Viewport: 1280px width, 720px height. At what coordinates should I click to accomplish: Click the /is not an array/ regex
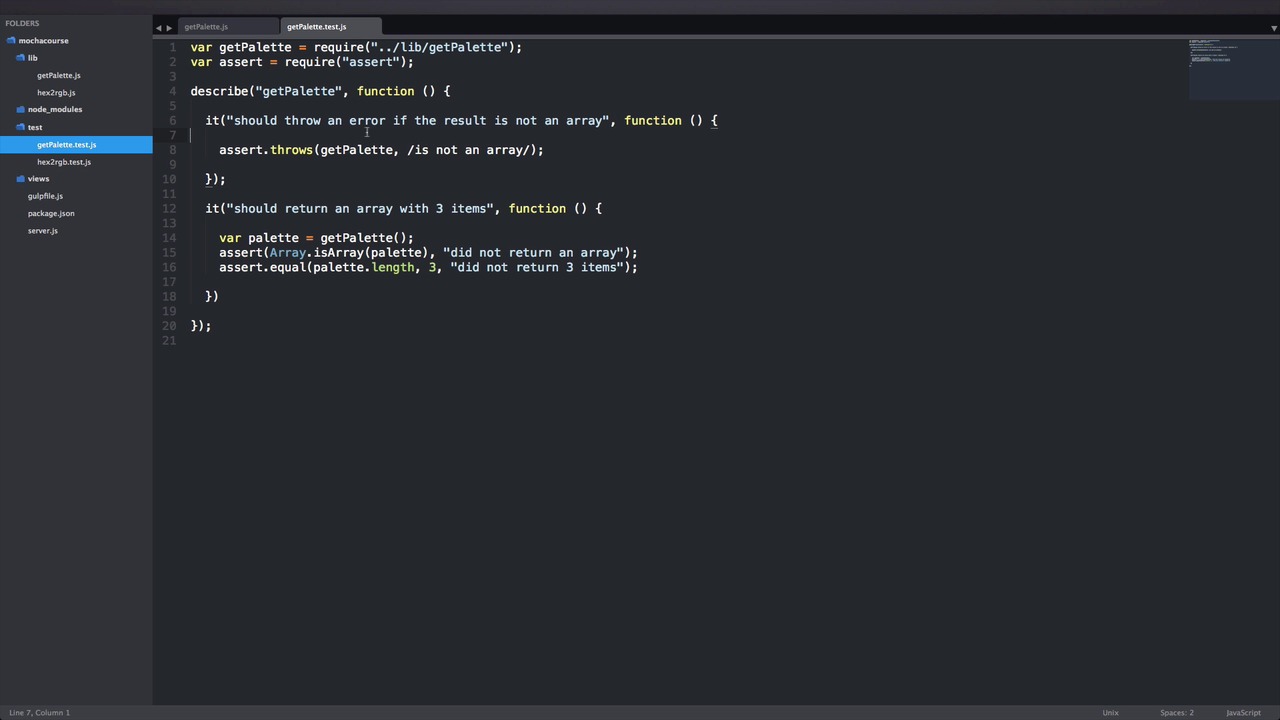tap(468, 150)
